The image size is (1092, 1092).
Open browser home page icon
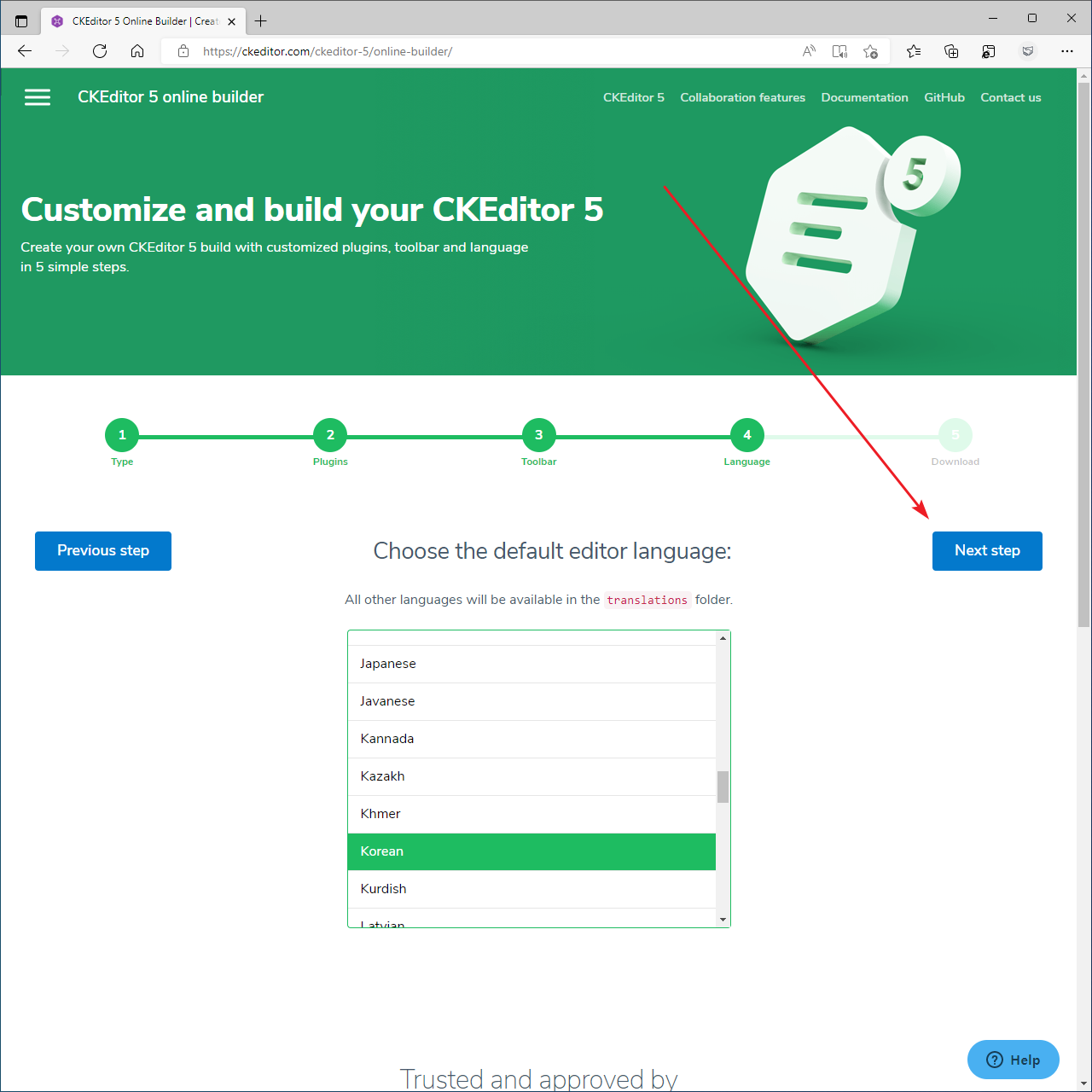tap(137, 51)
